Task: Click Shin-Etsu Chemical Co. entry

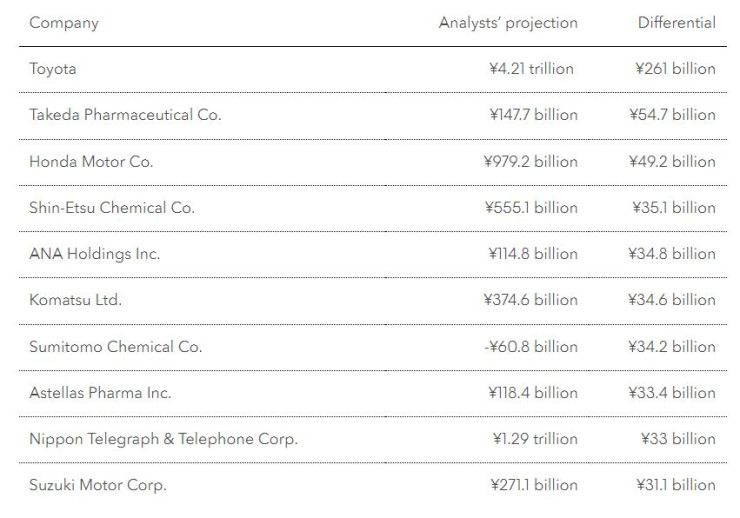Action: pyautogui.click(x=112, y=208)
